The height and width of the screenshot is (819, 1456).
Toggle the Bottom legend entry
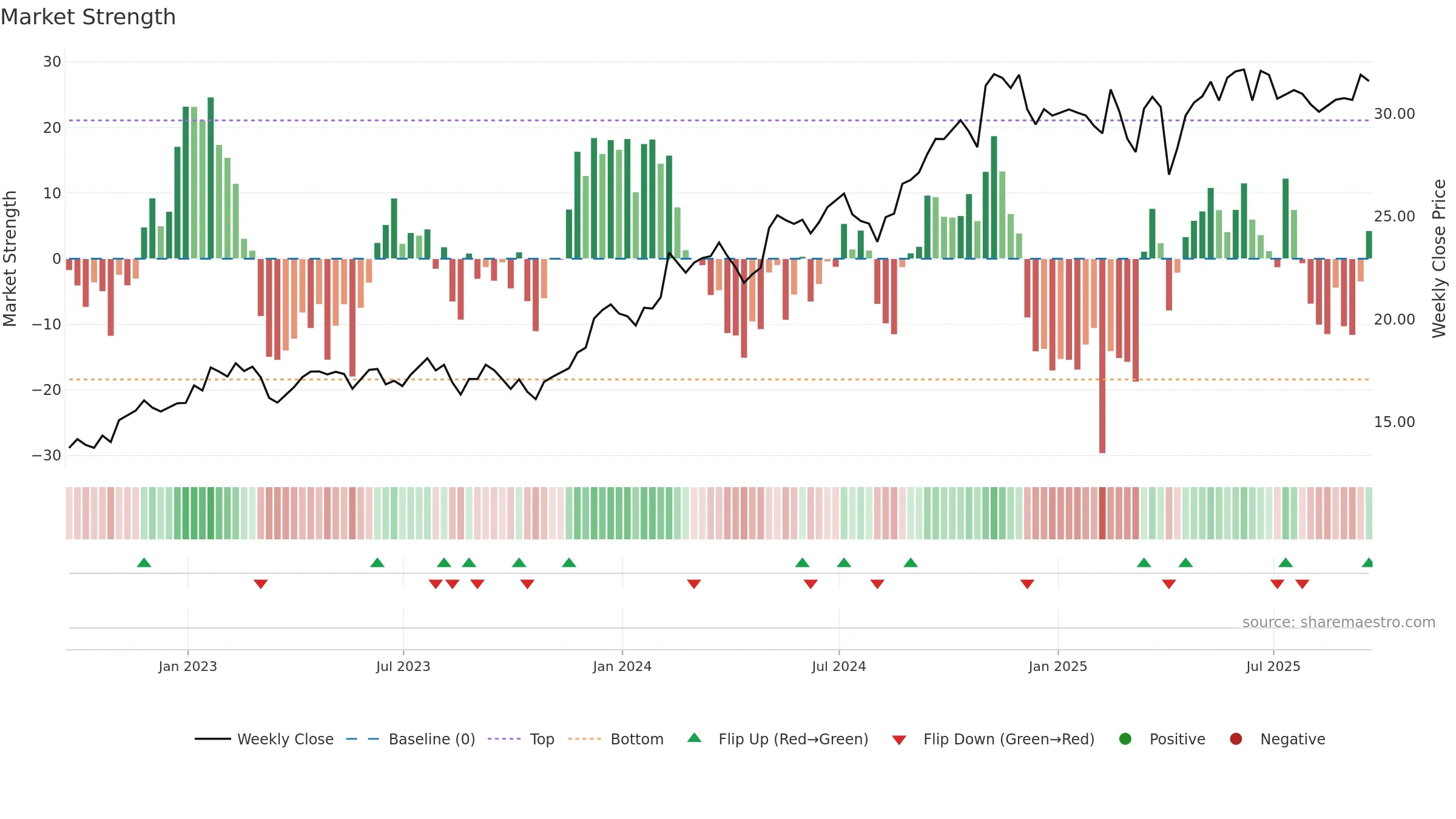click(616, 739)
